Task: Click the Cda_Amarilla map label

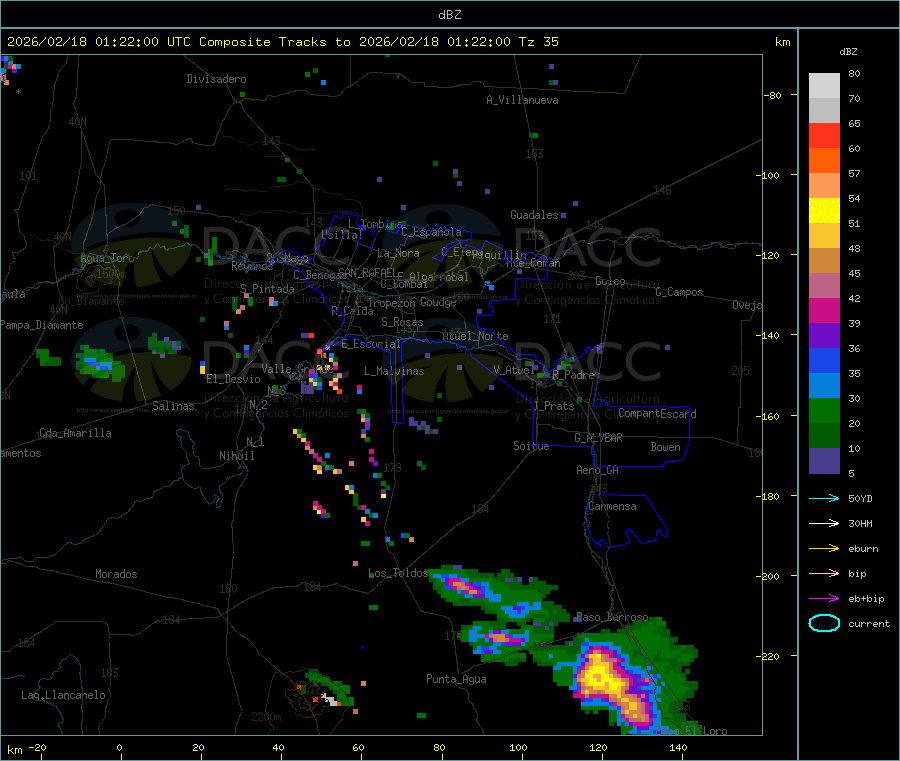Action: (75, 433)
